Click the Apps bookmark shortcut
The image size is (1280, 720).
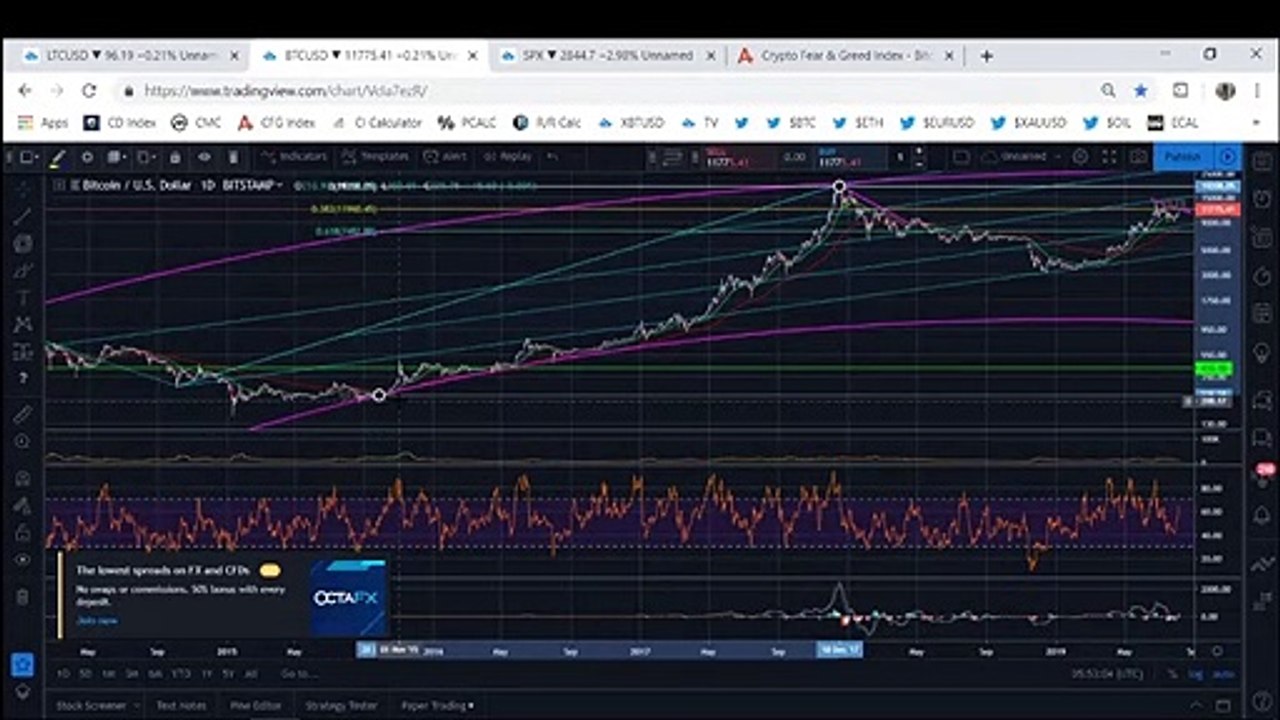pyautogui.click(x=42, y=123)
